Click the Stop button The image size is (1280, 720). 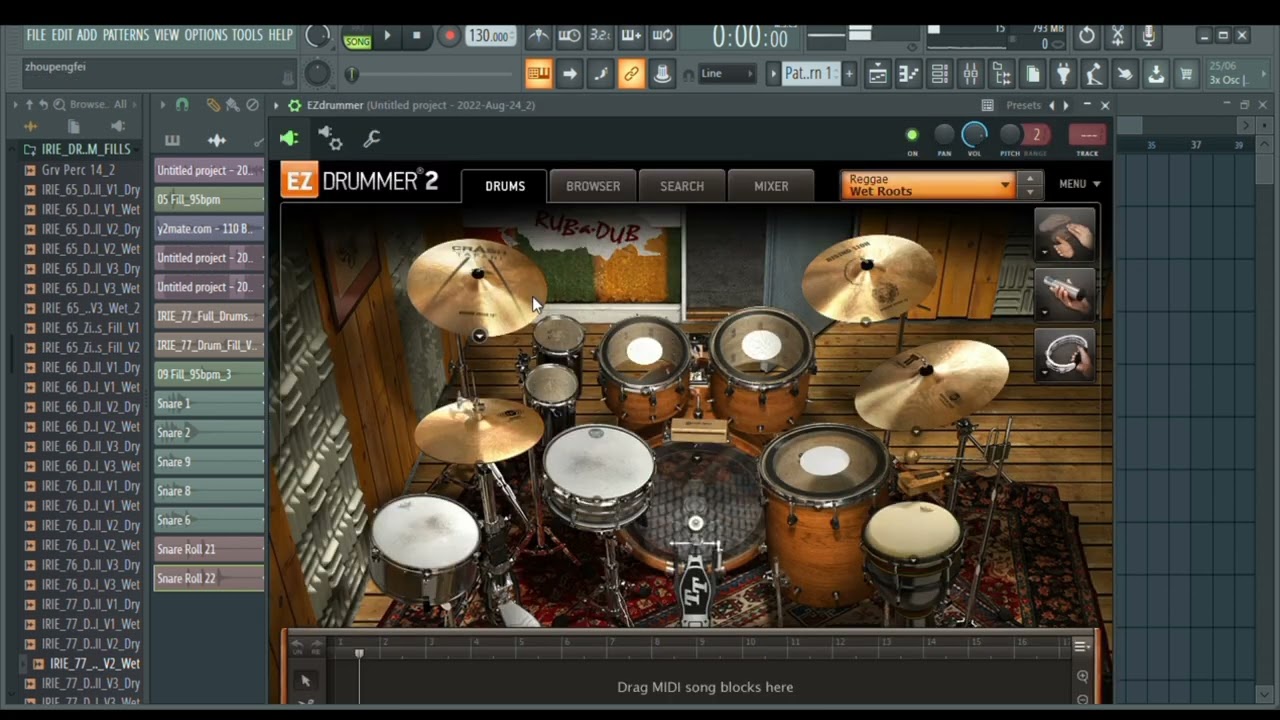pos(417,36)
